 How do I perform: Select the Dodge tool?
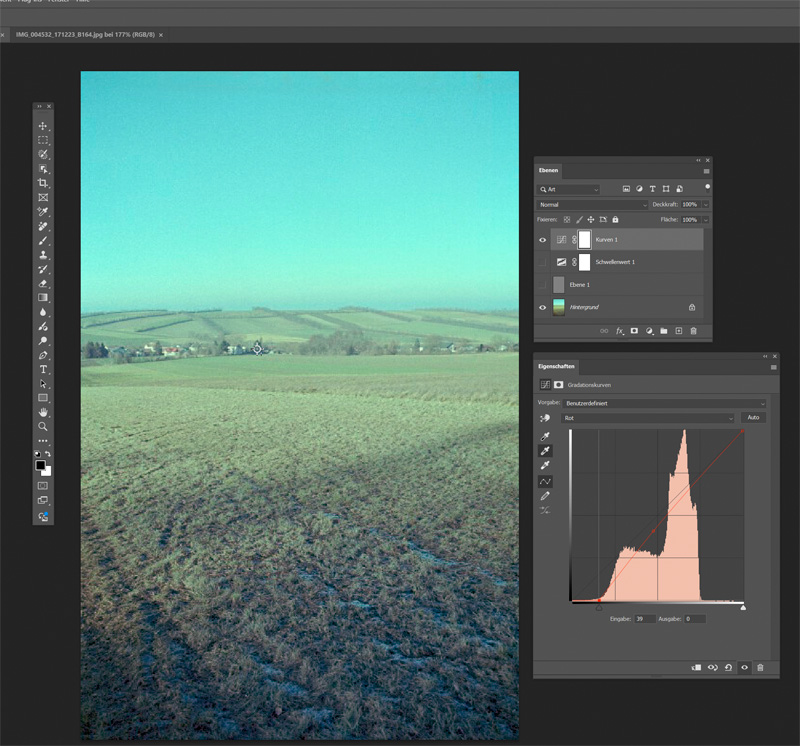coord(43,340)
